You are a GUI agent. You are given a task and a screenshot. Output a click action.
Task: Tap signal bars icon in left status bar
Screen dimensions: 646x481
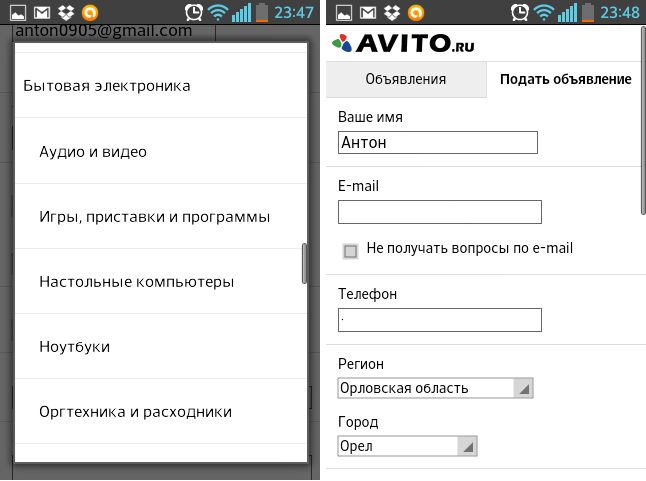click(241, 13)
